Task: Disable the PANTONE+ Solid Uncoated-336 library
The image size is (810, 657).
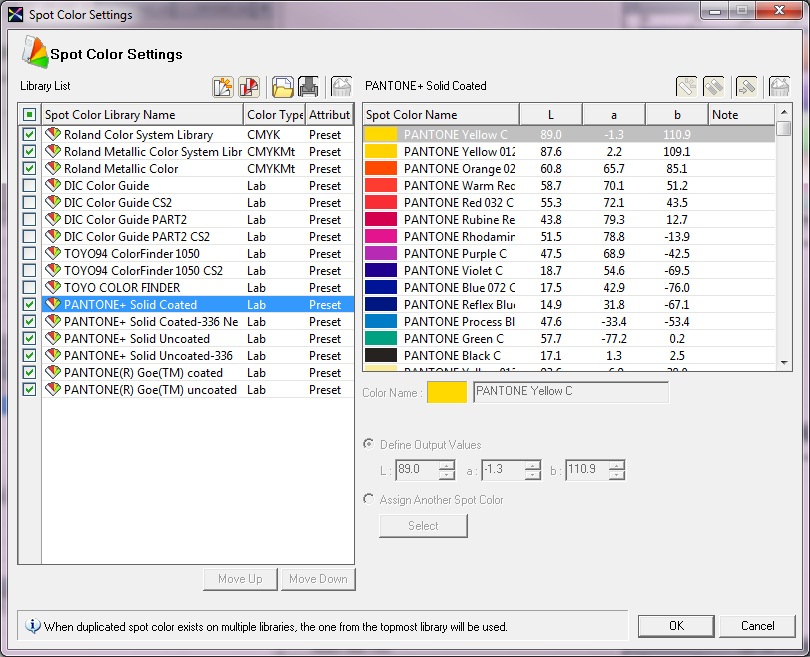Action: 29,355
